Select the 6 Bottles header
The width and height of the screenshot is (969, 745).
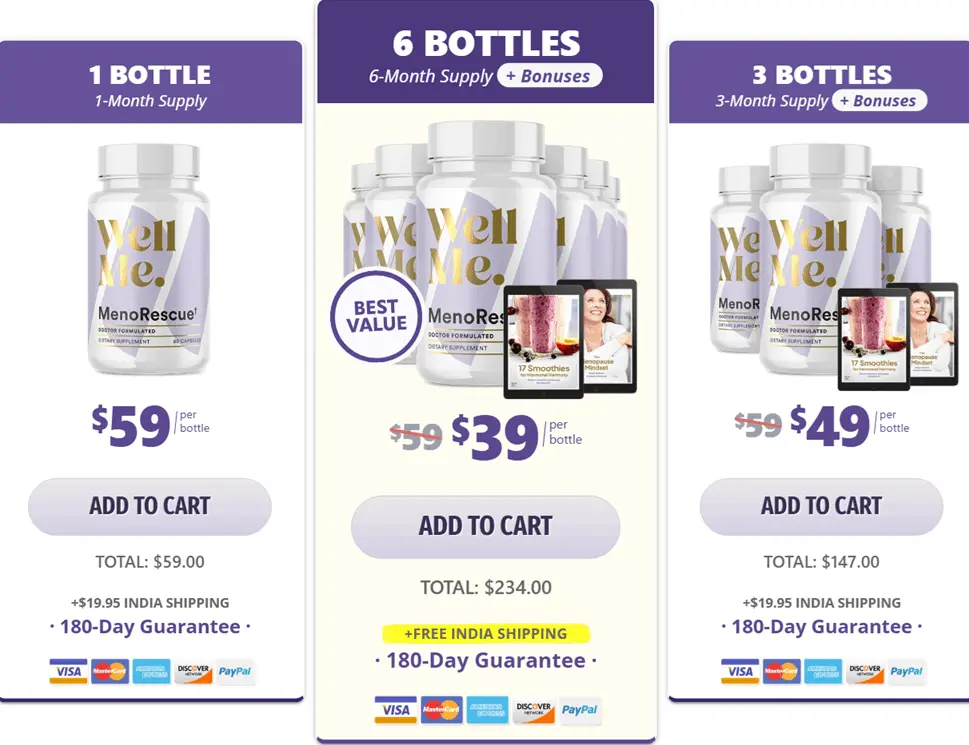(486, 52)
